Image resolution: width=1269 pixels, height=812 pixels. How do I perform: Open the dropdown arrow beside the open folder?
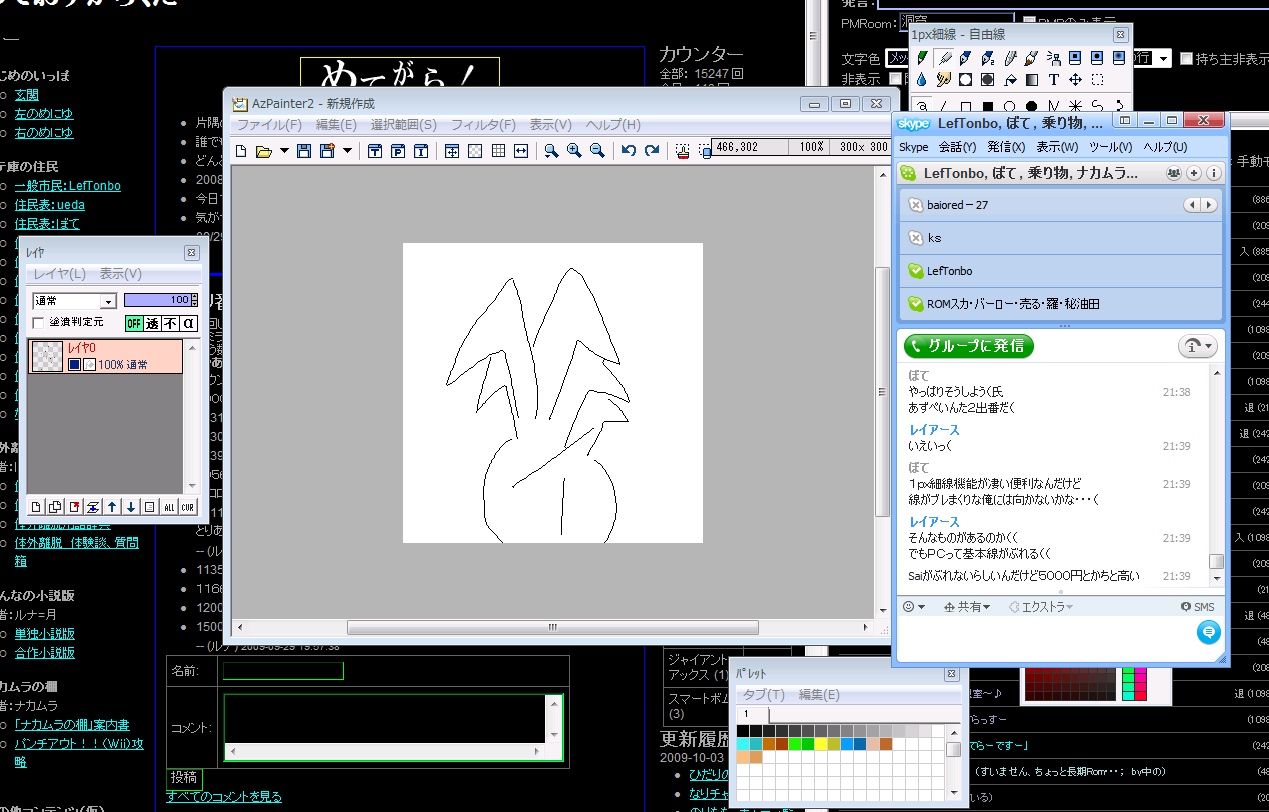(284, 151)
